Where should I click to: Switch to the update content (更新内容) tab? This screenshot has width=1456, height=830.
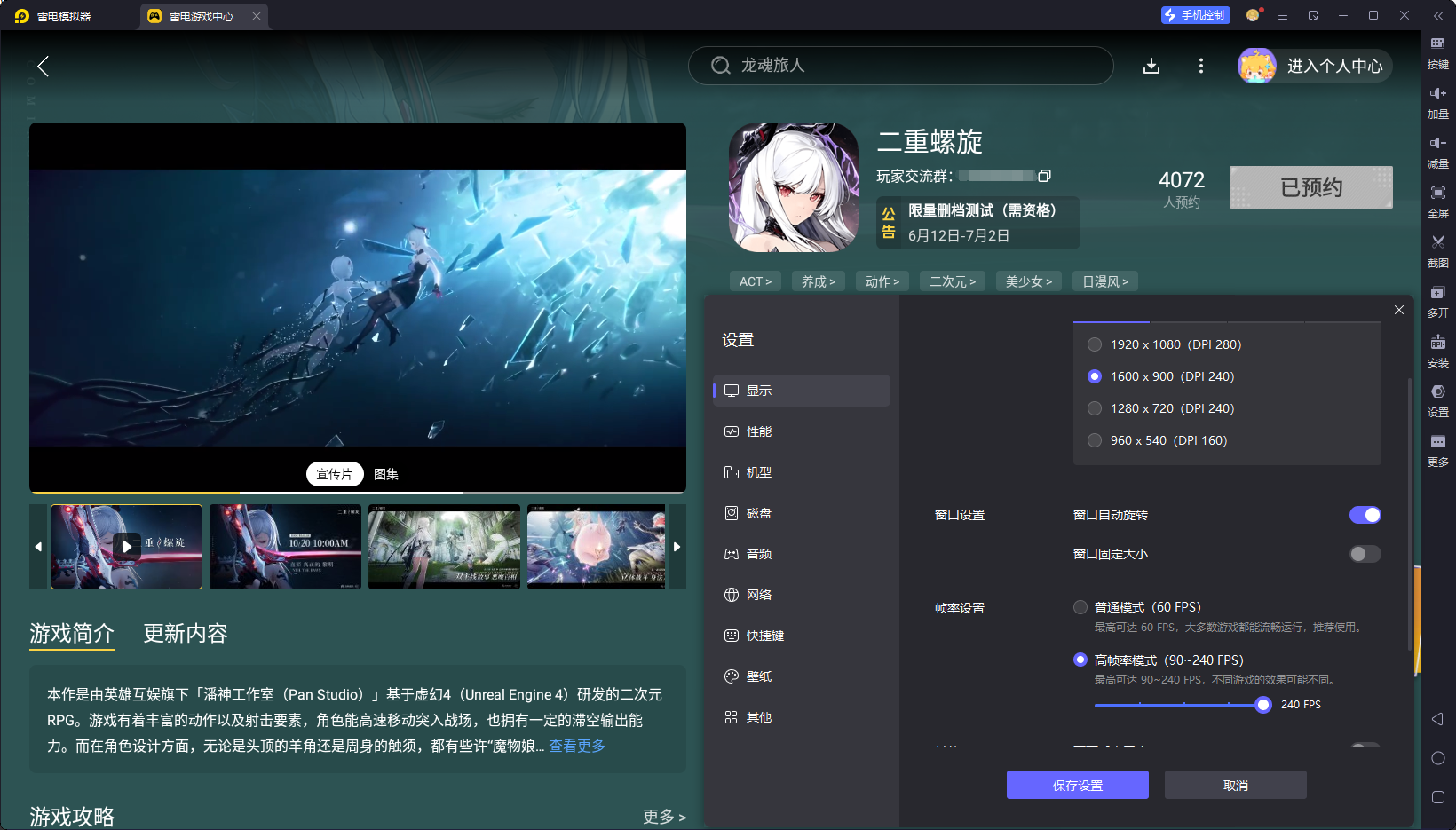coord(186,633)
